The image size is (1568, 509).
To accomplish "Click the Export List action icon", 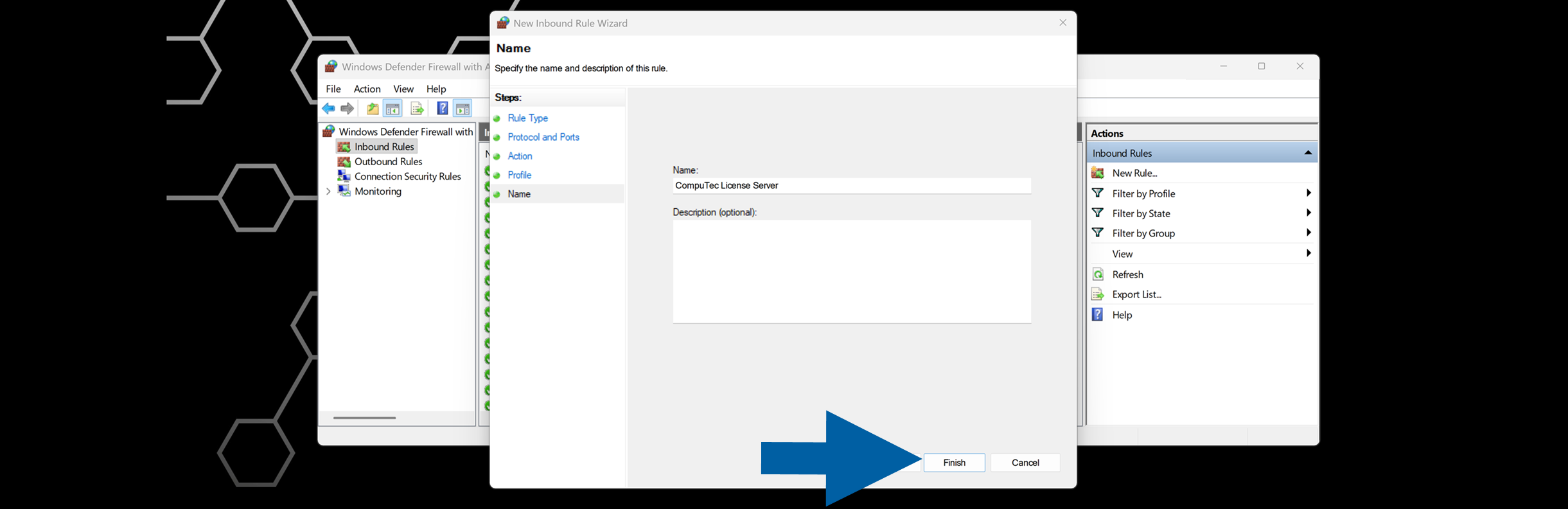I will click(1098, 294).
